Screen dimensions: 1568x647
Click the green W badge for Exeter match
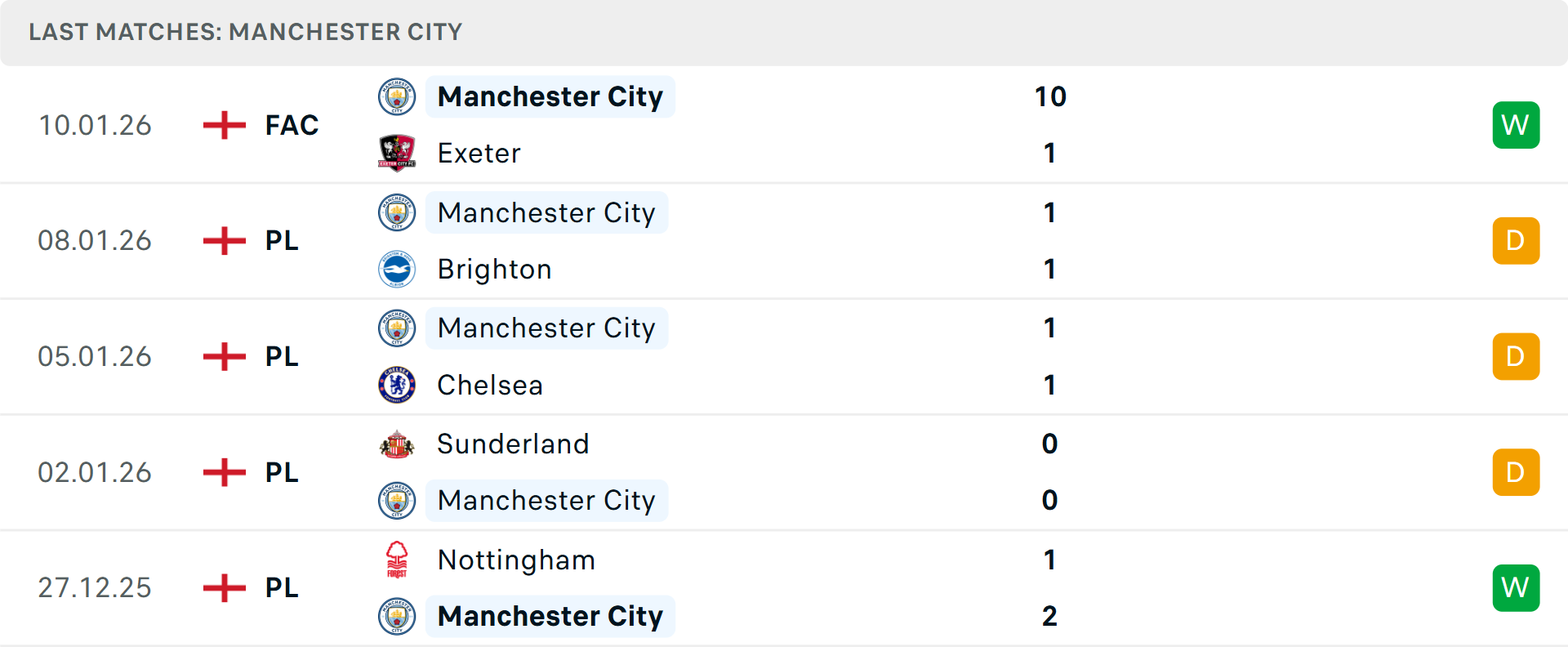click(1515, 125)
